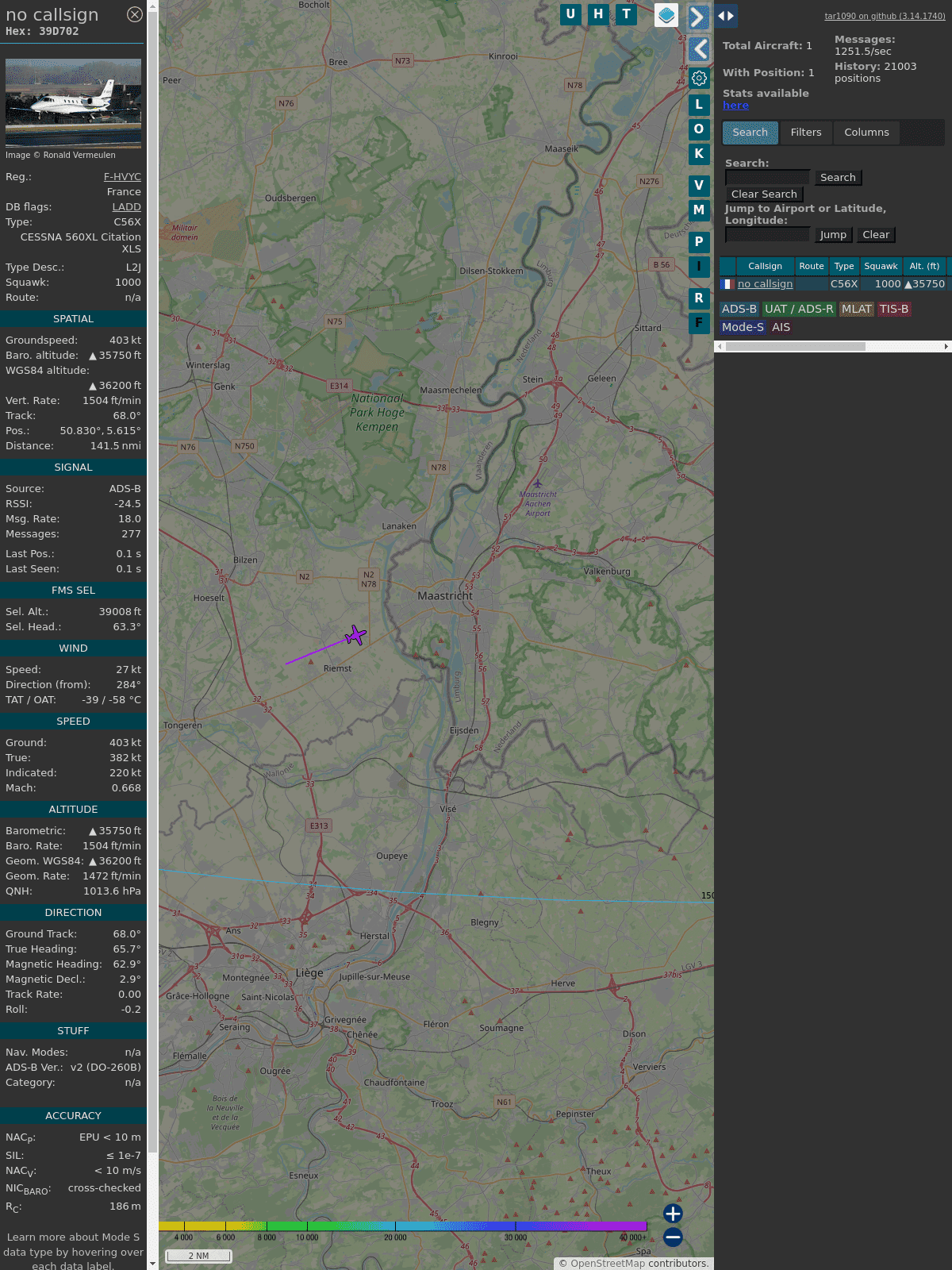Toggle the R map button

tap(699, 298)
